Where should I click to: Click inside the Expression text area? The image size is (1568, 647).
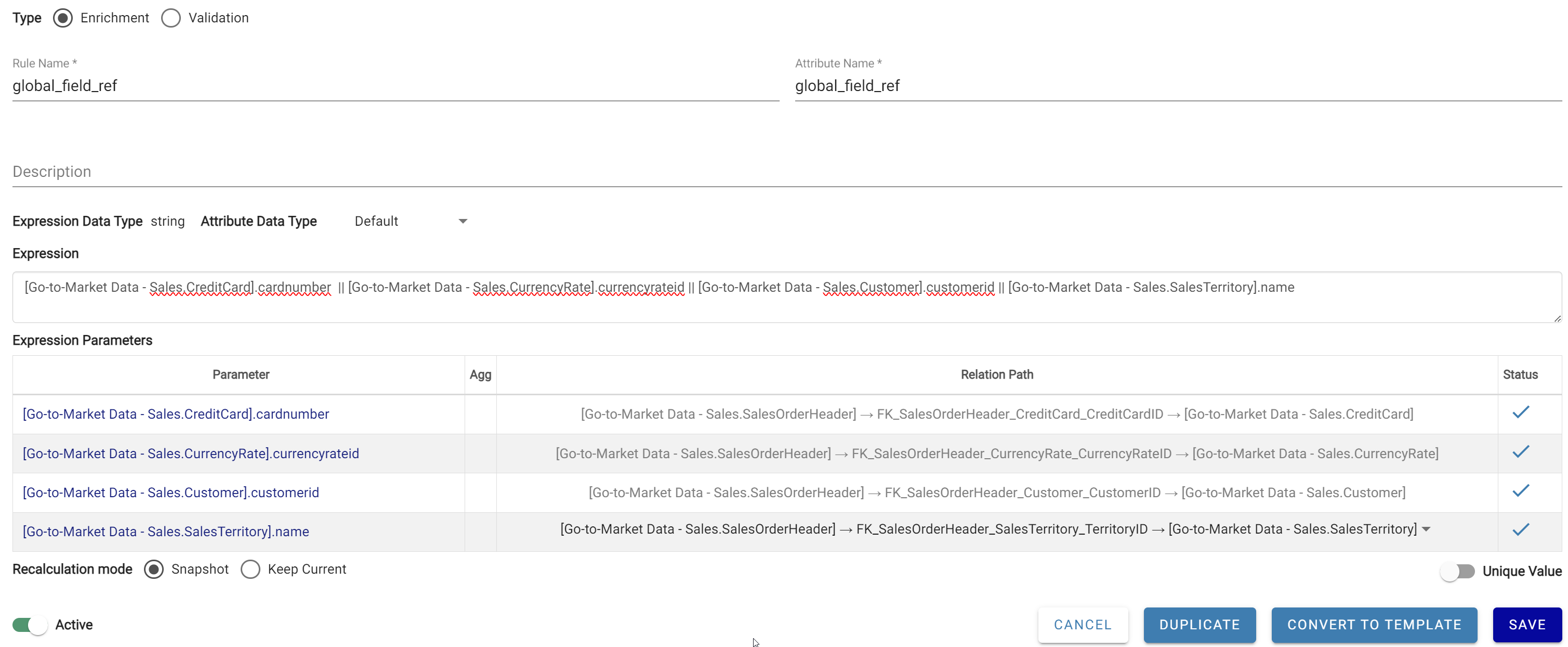(787, 297)
